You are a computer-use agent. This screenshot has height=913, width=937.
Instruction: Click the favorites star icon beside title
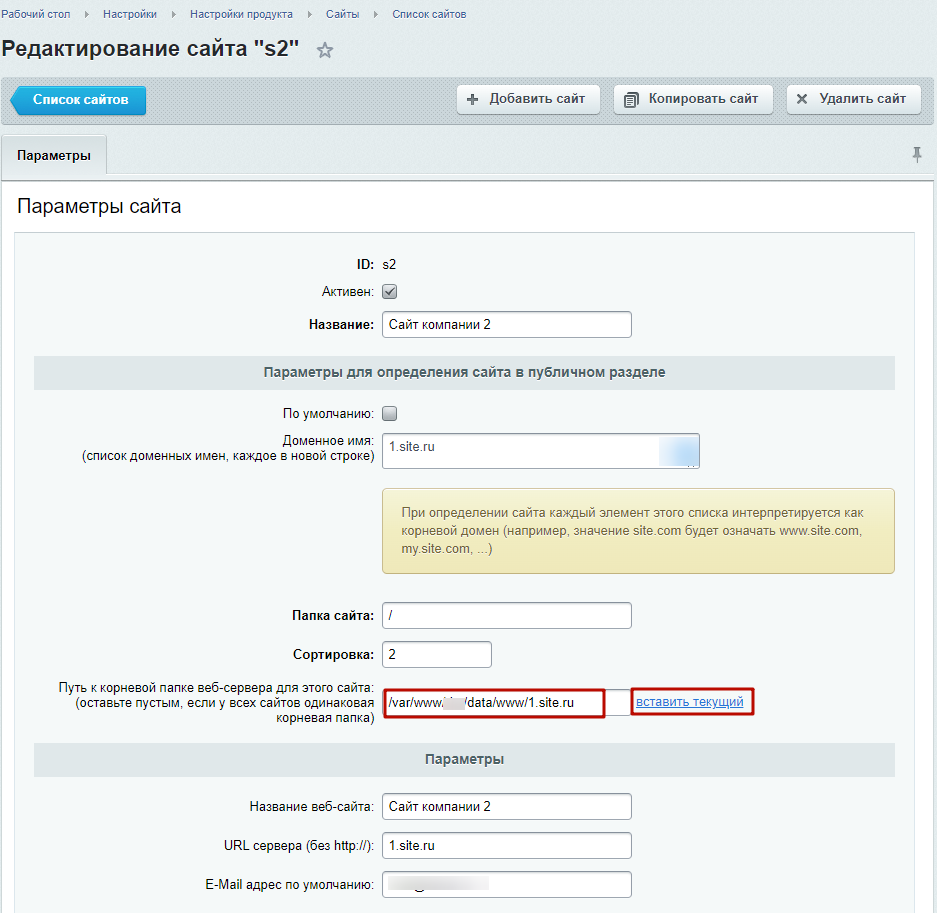coord(325,51)
